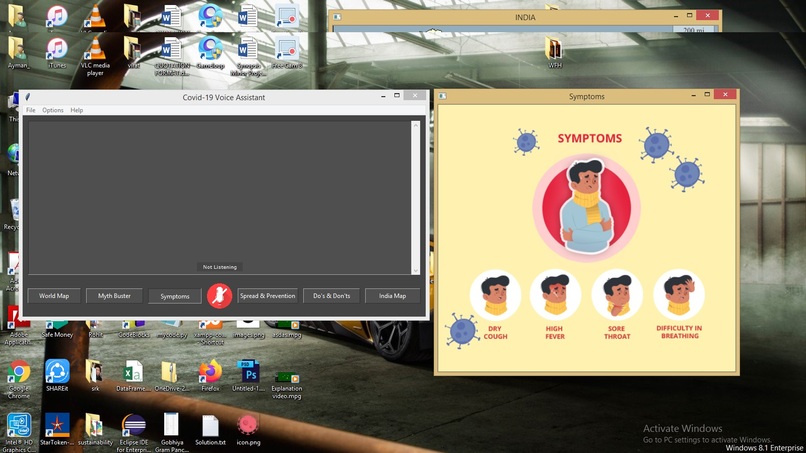Open Spread & Prevention info

click(267, 296)
